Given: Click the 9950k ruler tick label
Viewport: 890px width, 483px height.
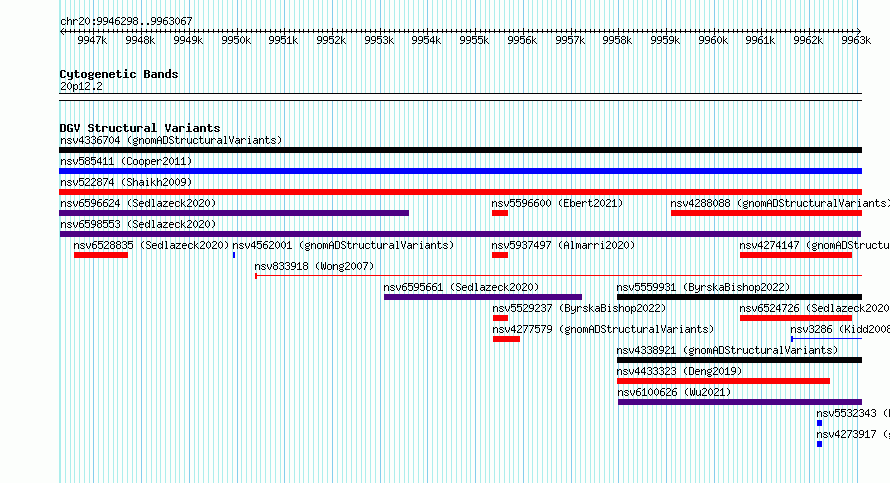Looking at the screenshot, I should pos(236,40).
